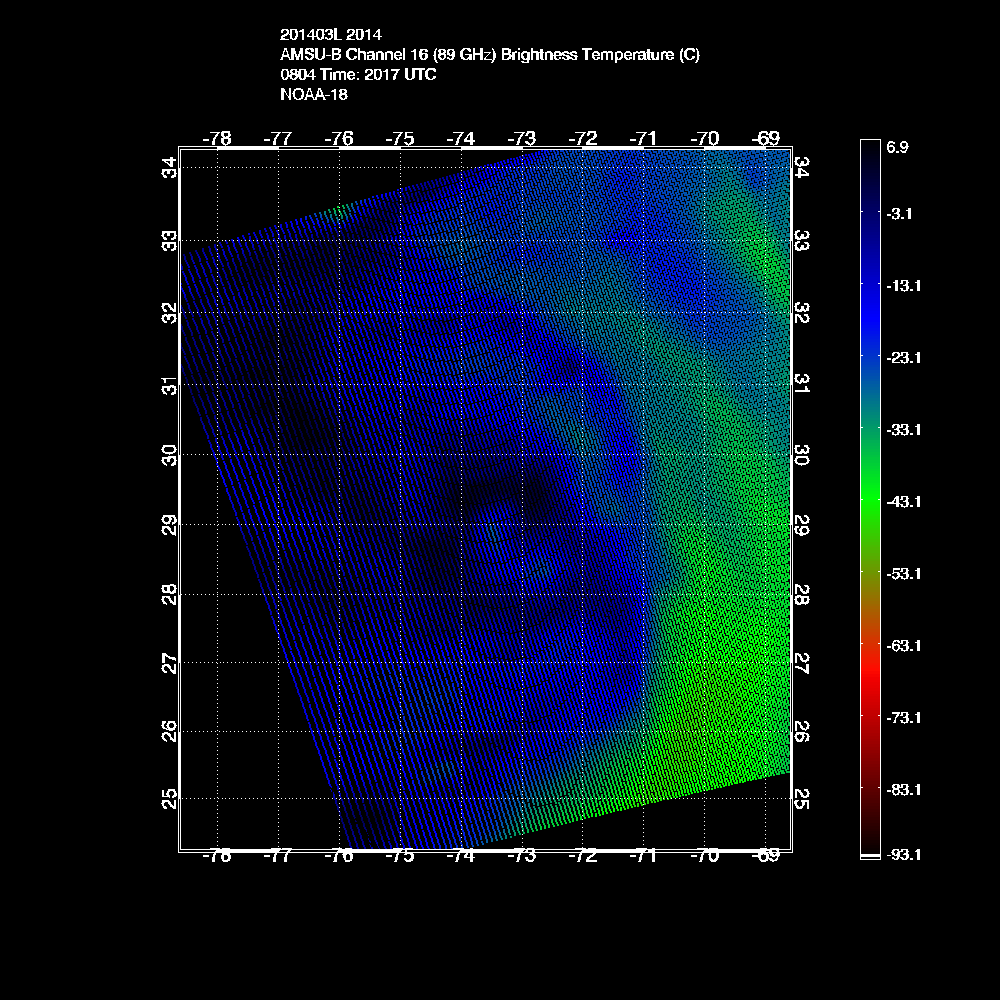1000x1000 pixels.
Task: Click the 25 latitude label on the left axis
Action: click(x=171, y=797)
